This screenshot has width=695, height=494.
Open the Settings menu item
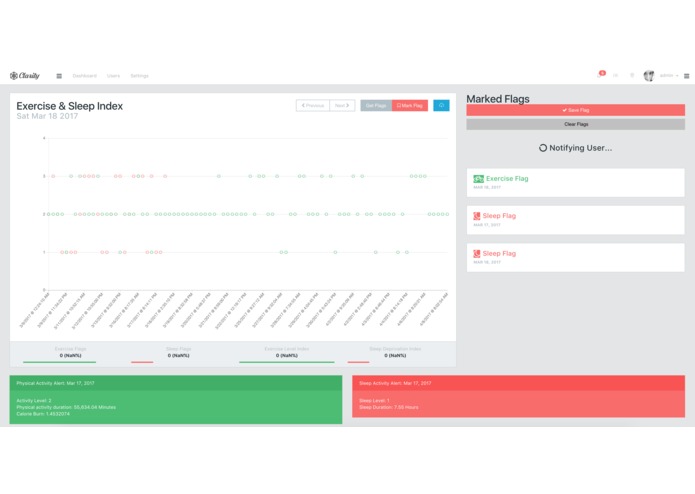click(139, 76)
